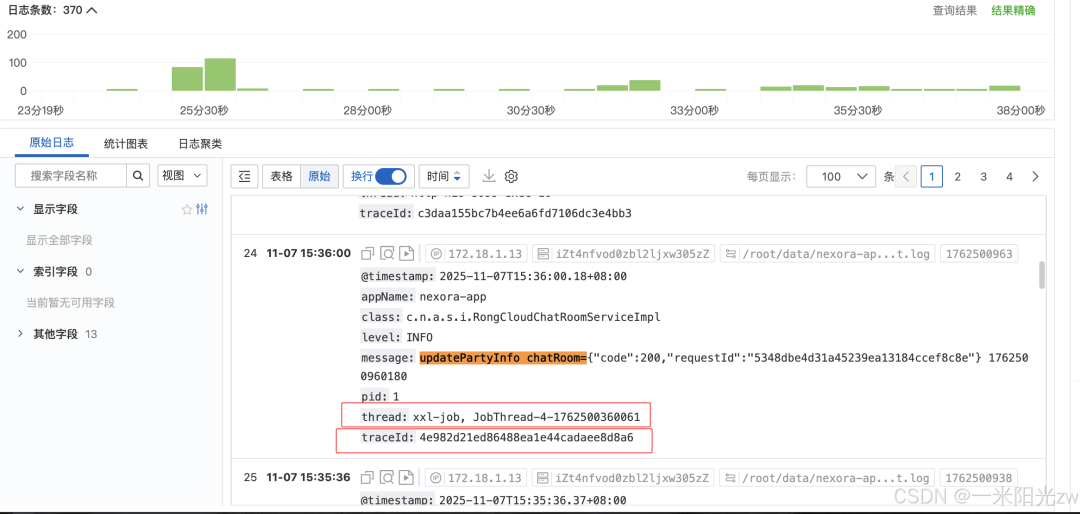This screenshot has width=1080, height=514.
Task: Click the 显示全部字段 link
Action: click(59, 240)
